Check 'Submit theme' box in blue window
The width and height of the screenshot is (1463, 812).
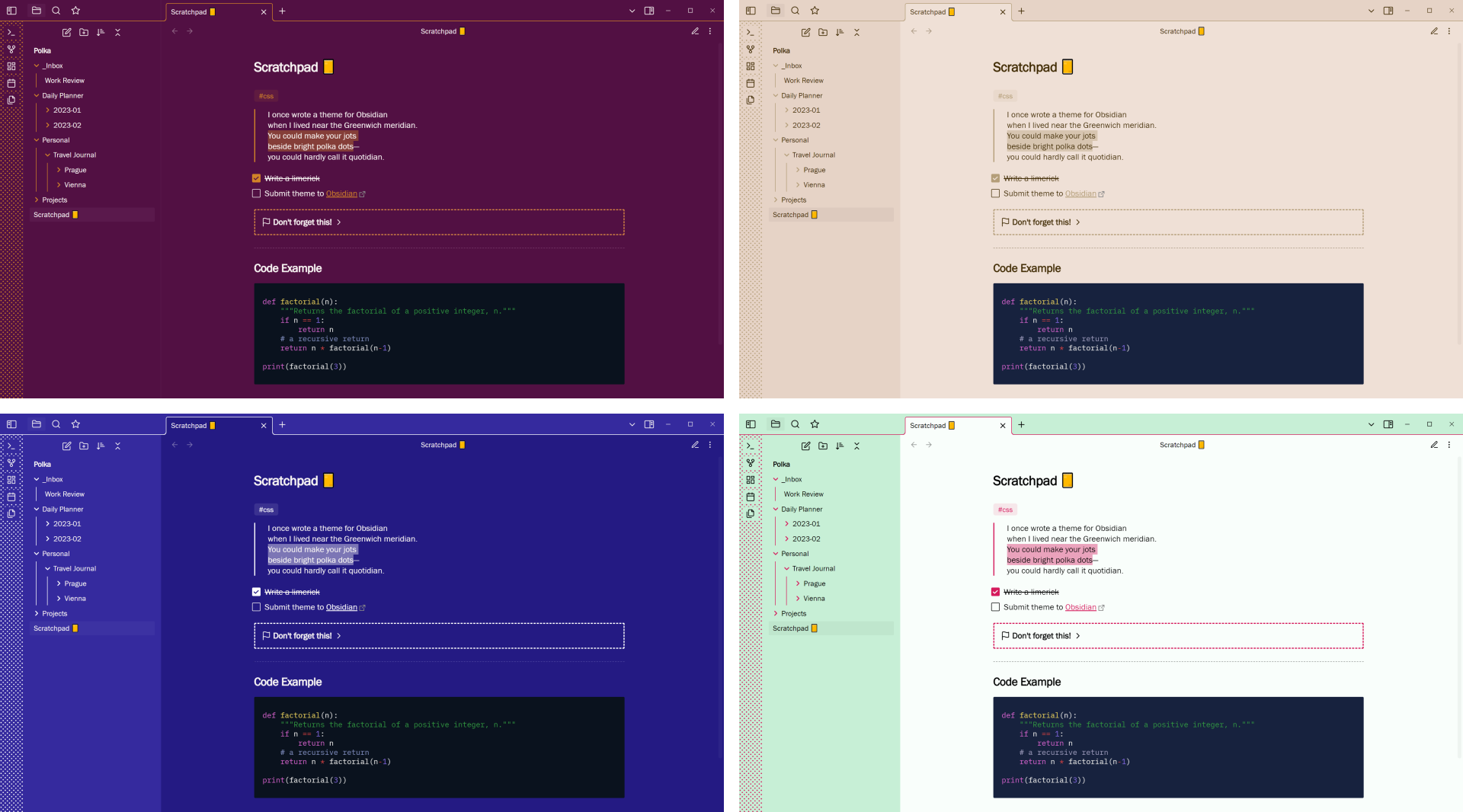click(257, 607)
